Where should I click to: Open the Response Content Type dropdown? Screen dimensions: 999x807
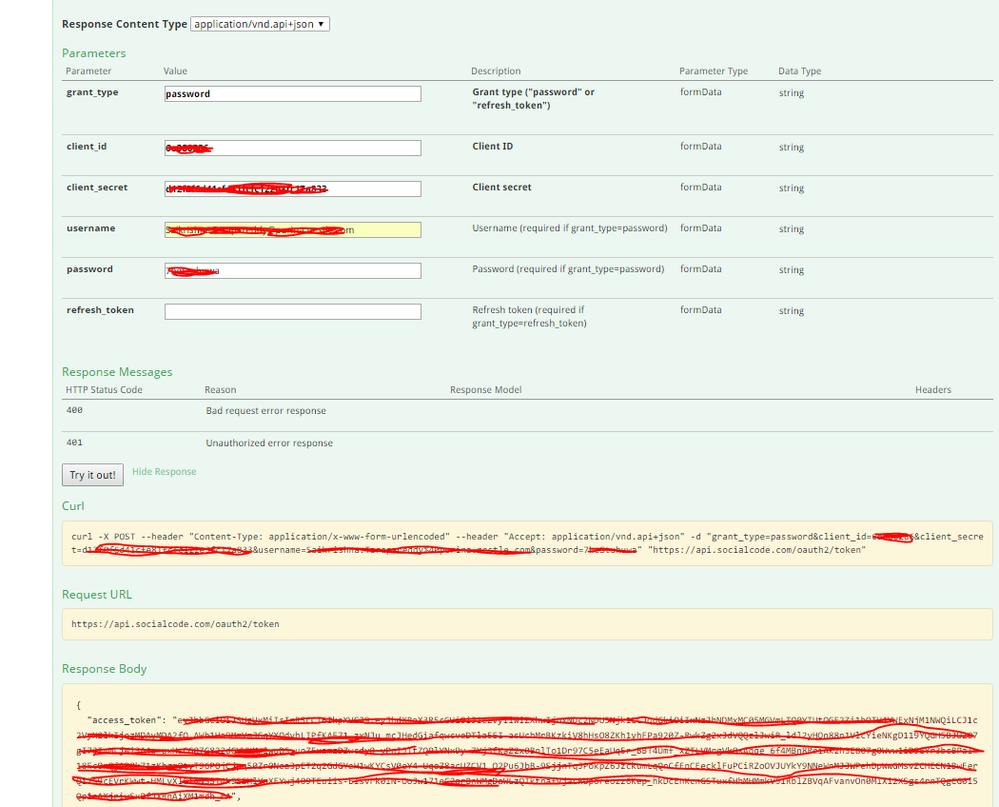tap(260, 23)
